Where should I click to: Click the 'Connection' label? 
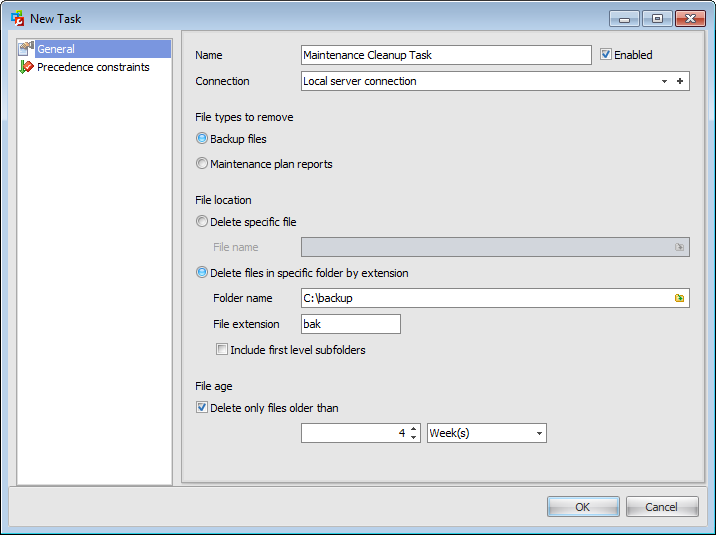click(222, 81)
